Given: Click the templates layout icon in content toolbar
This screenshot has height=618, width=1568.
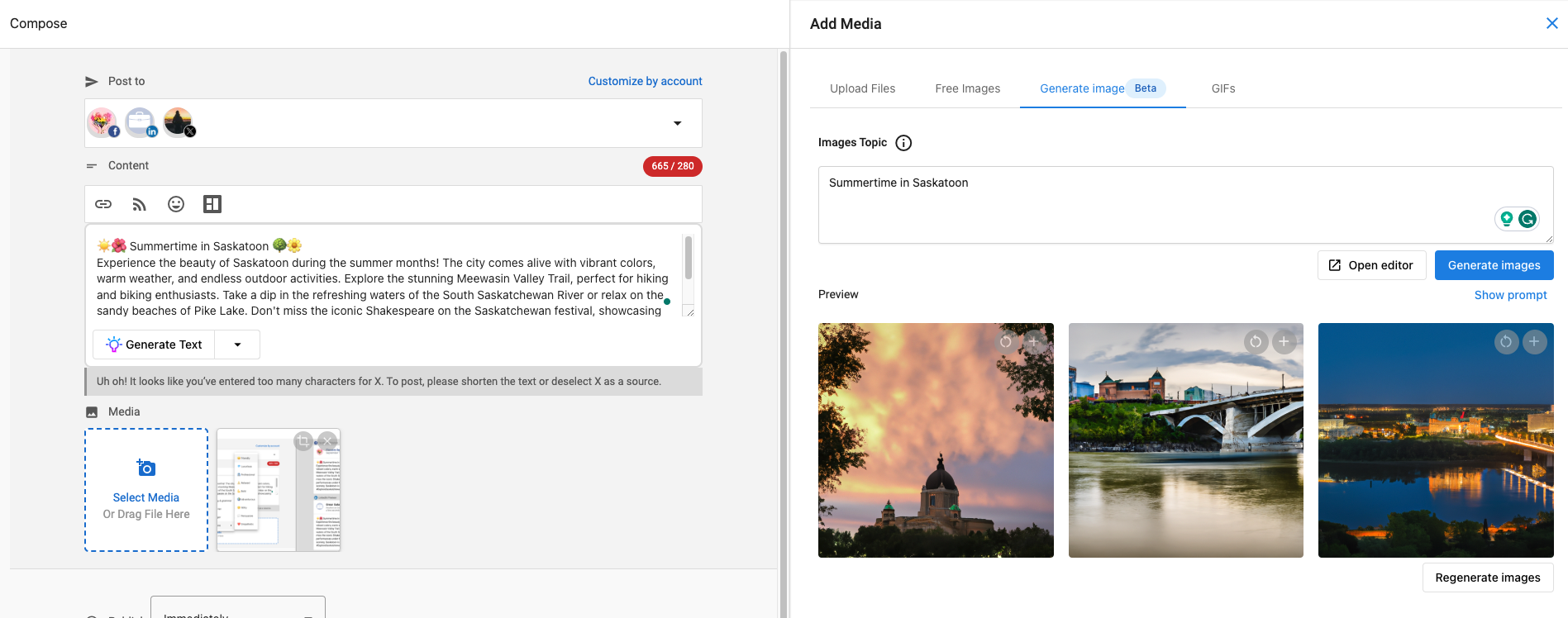Looking at the screenshot, I should (212, 204).
